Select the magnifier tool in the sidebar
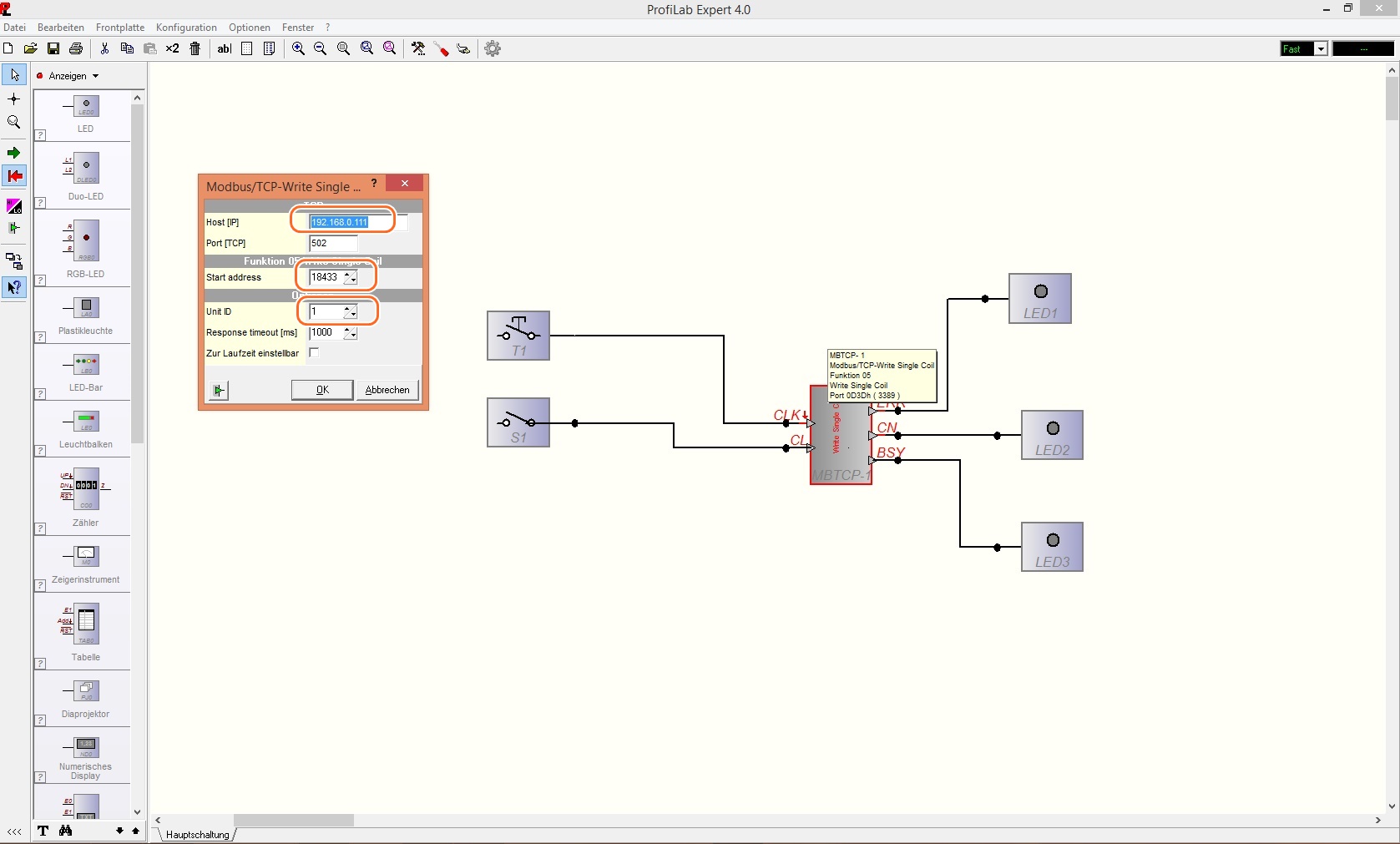 point(14,122)
